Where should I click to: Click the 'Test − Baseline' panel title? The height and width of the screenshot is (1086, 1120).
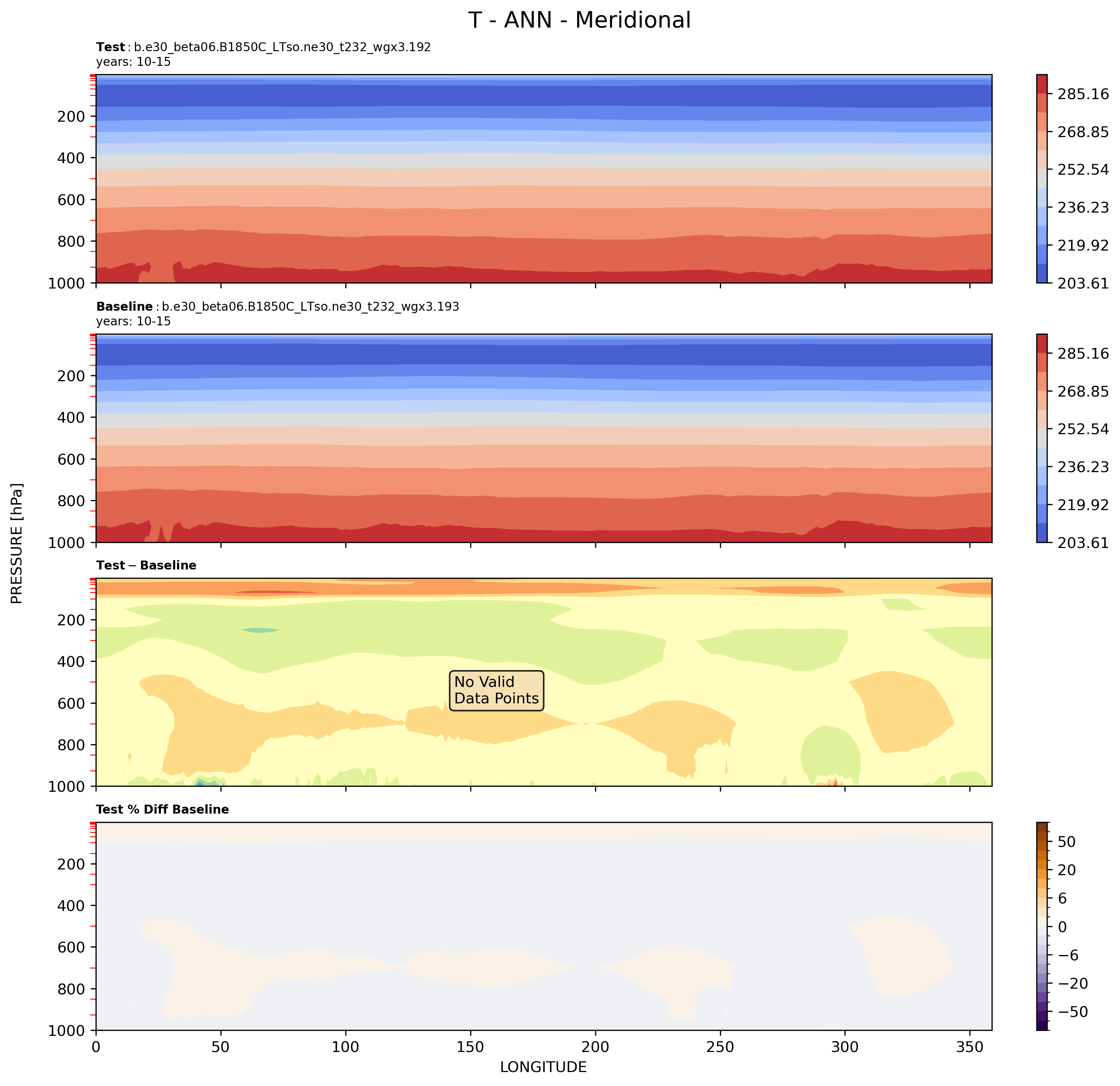click(146, 565)
